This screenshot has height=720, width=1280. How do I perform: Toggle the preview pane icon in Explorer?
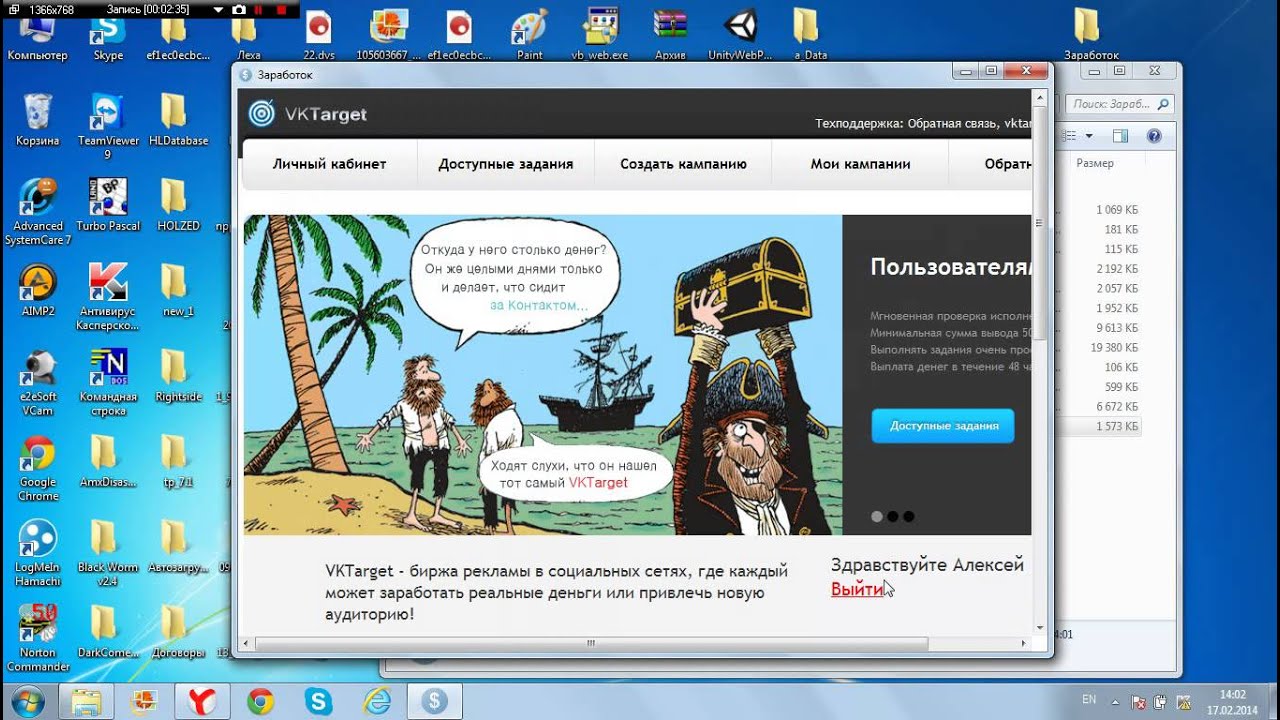tap(1120, 136)
